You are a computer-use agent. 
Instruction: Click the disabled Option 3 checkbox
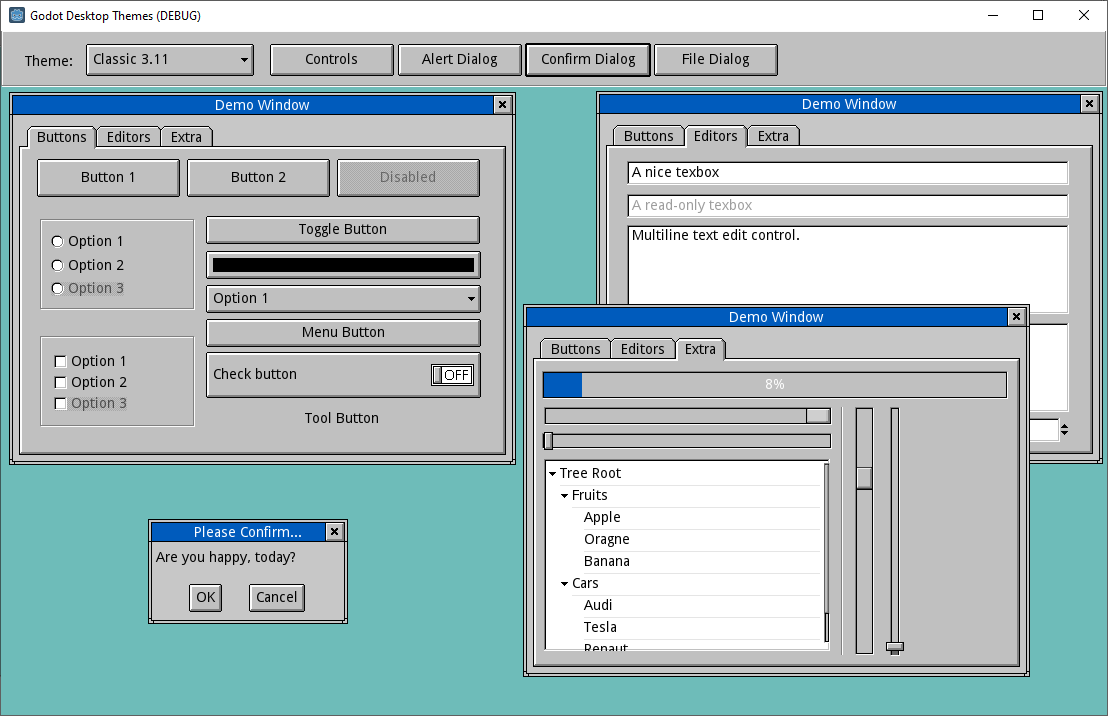coord(90,404)
